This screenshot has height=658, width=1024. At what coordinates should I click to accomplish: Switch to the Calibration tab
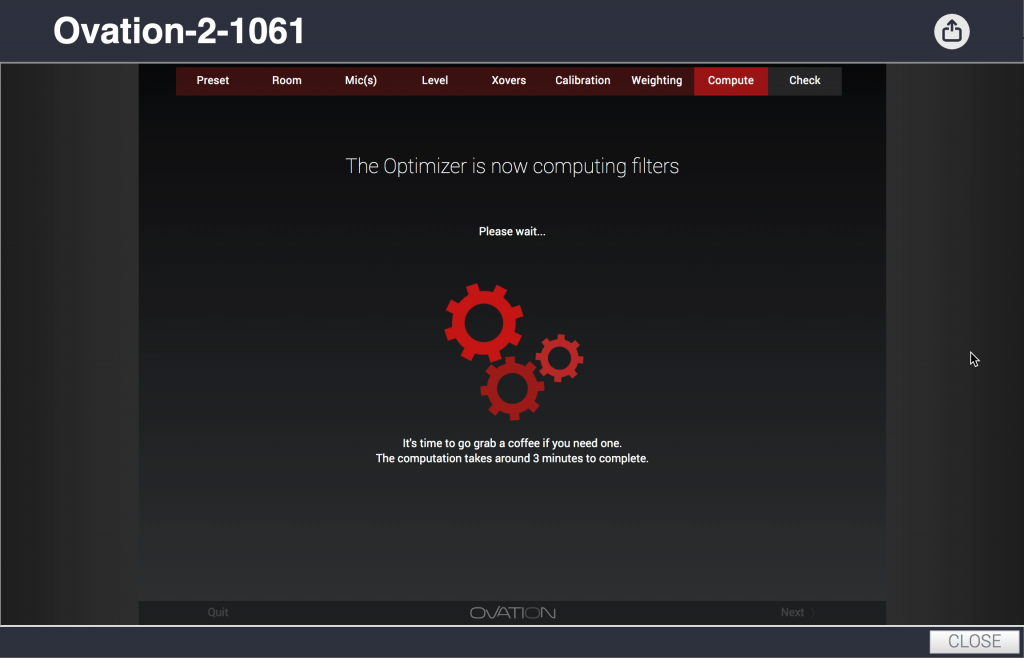583,80
